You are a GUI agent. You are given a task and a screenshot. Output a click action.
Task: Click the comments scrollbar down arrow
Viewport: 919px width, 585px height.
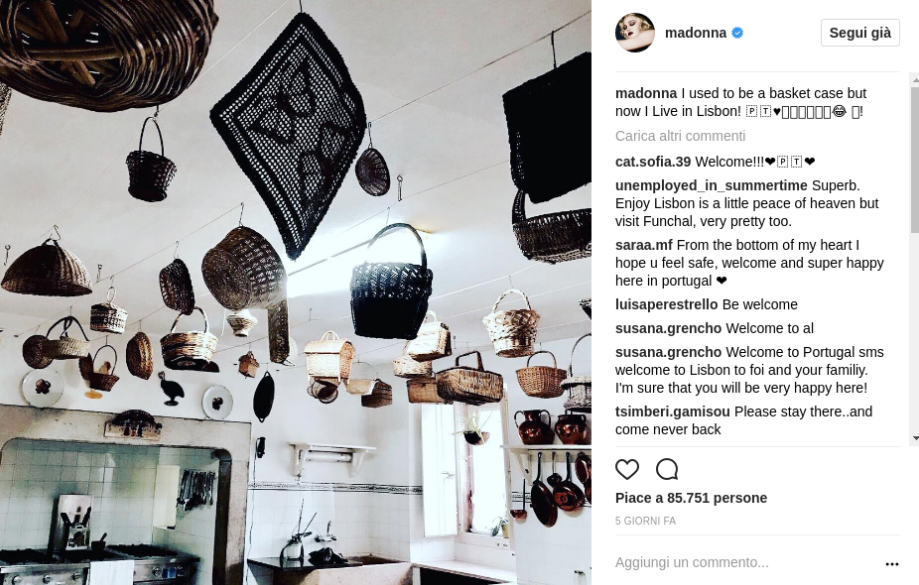point(914,438)
